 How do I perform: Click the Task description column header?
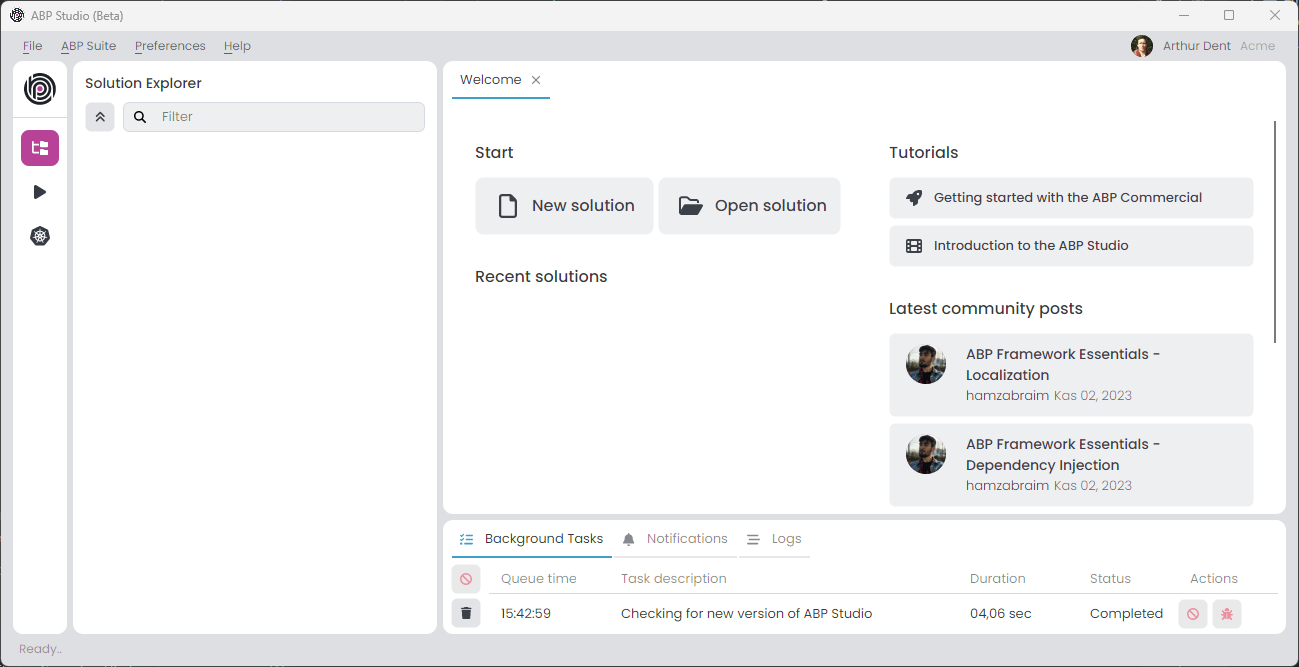[x=674, y=579]
